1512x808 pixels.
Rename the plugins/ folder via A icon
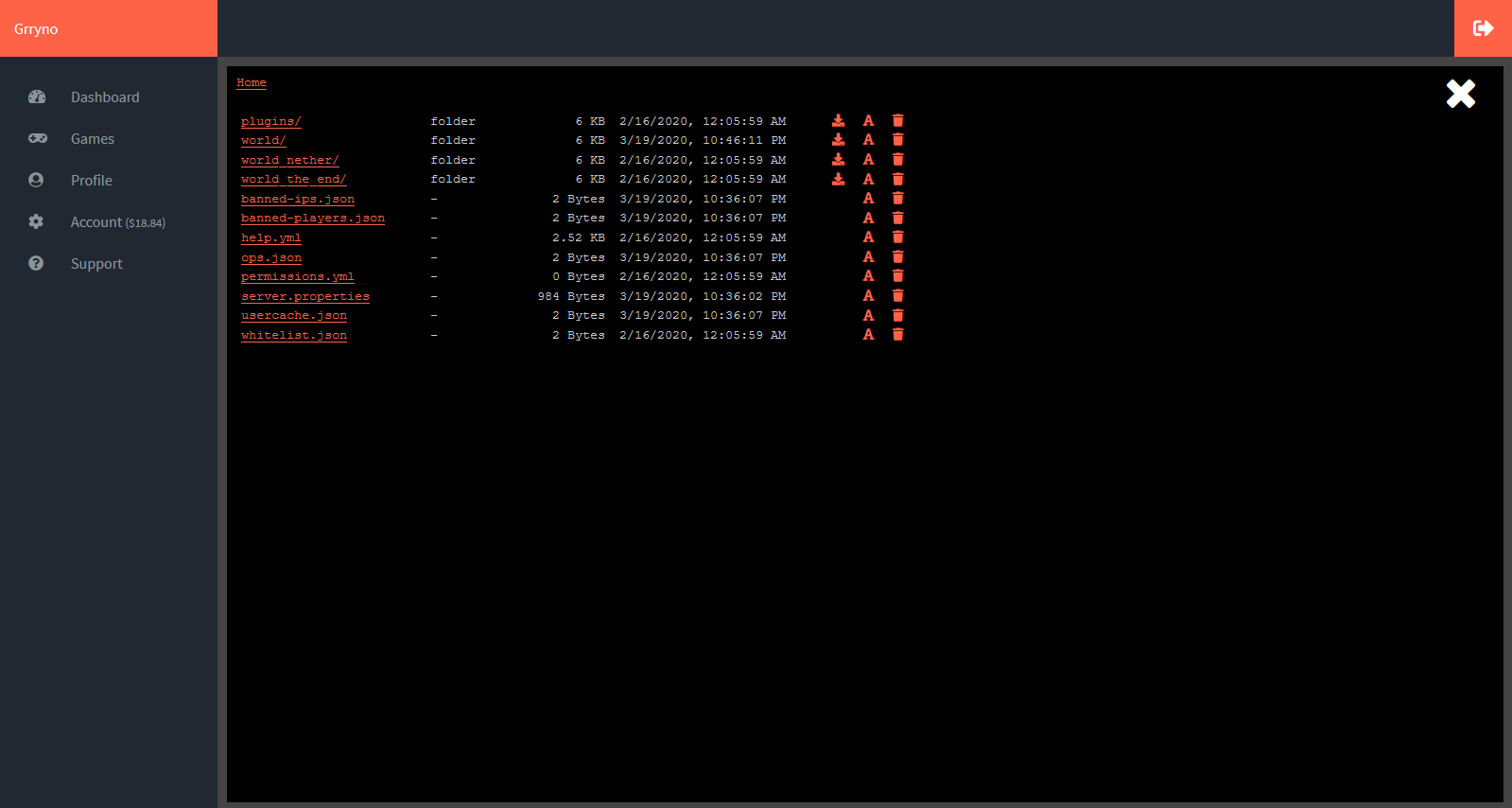pyautogui.click(x=868, y=121)
